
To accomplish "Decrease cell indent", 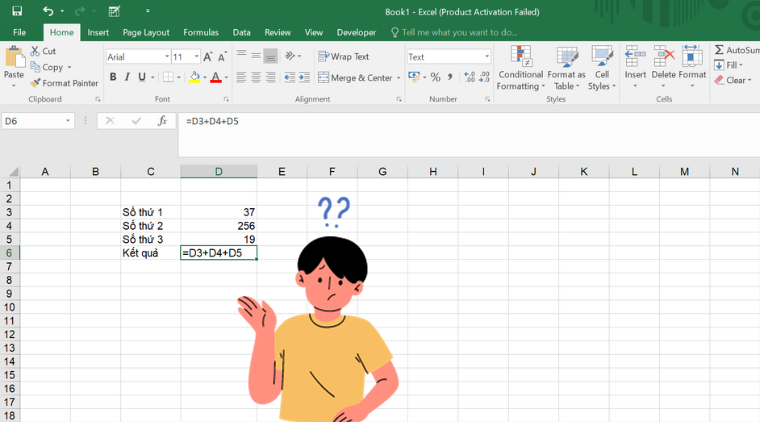I will click(290, 77).
